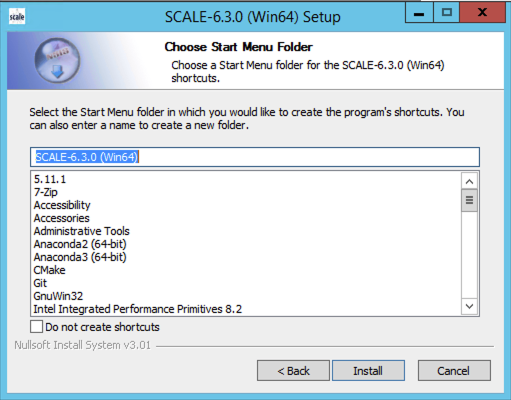Choose the Accessibility folder
The height and width of the screenshot is (400, 511).
[x=62, y=205]
